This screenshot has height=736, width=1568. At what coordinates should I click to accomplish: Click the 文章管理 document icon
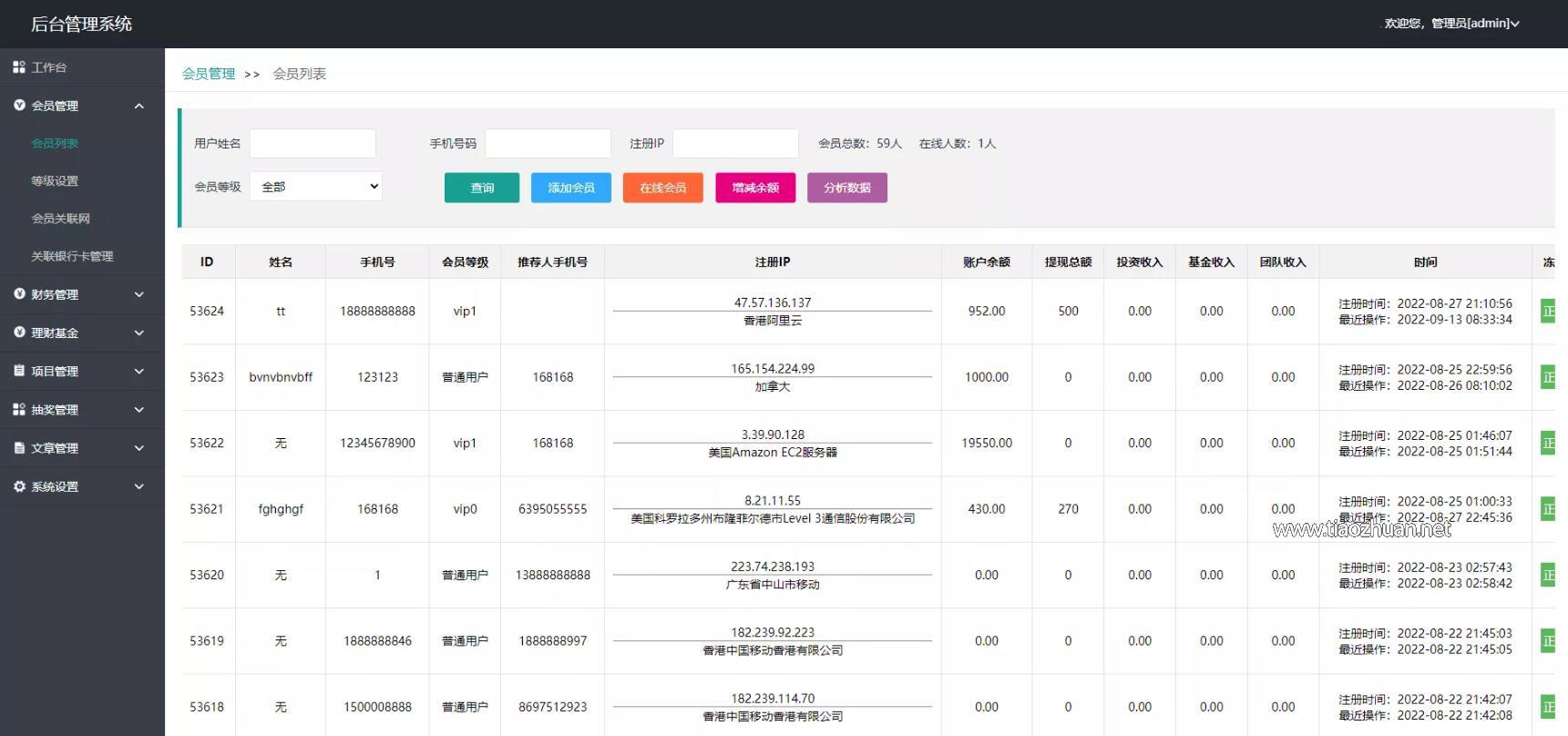point(19,448)
